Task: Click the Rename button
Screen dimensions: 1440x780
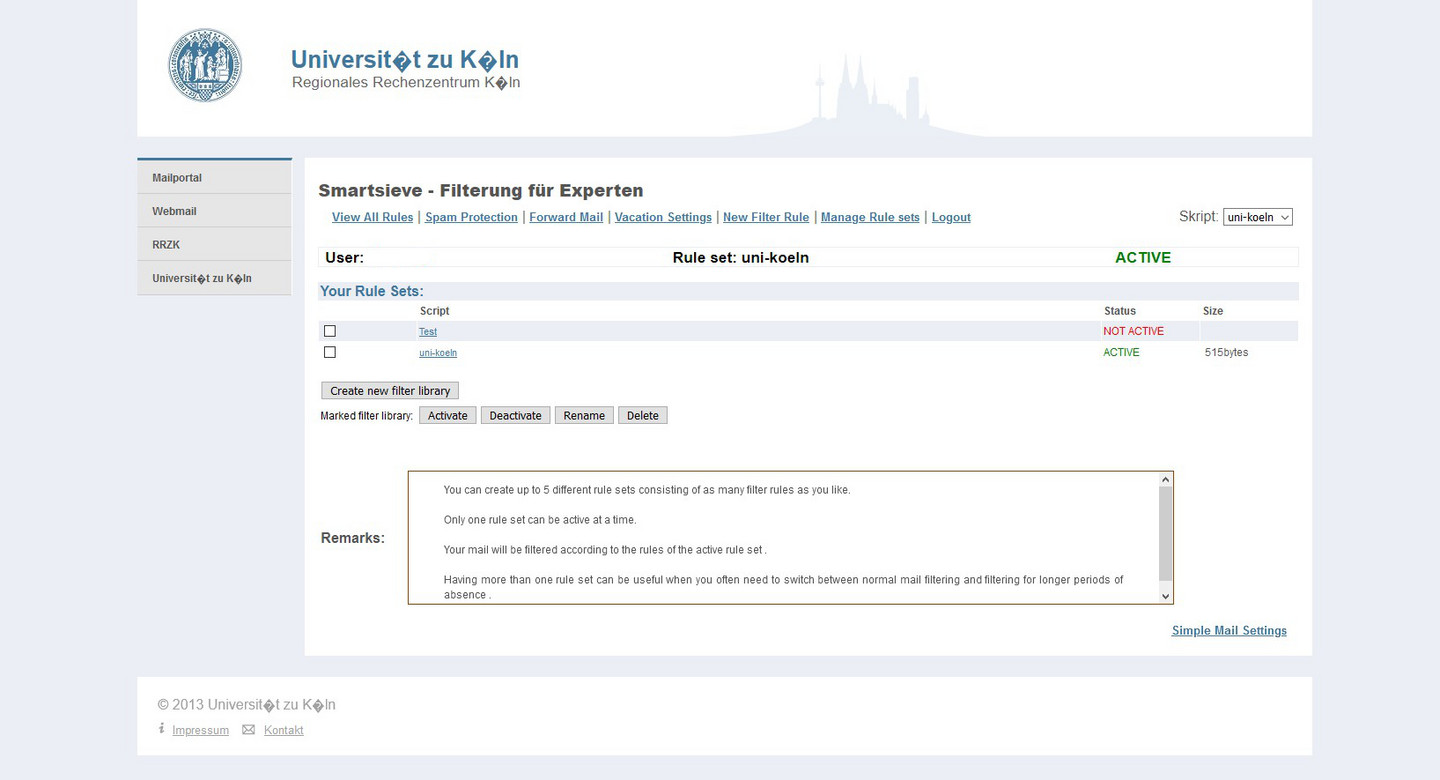Action: (584, 415)
